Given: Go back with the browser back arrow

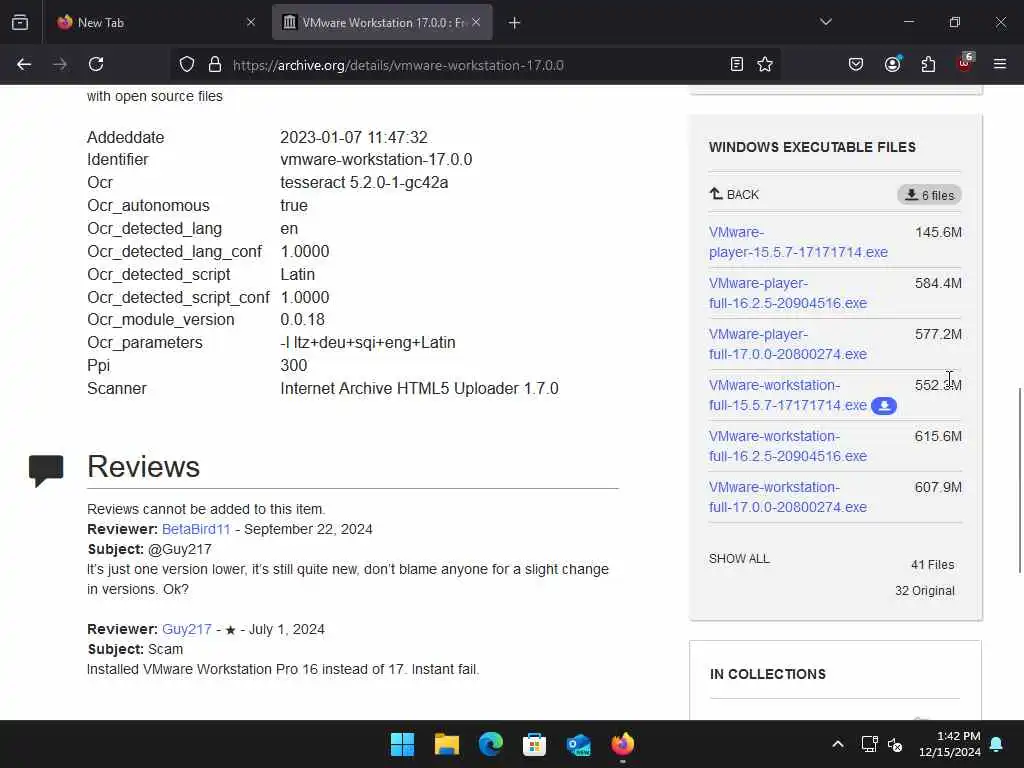Looking at the screenshot, I should (x=24, y=64).
